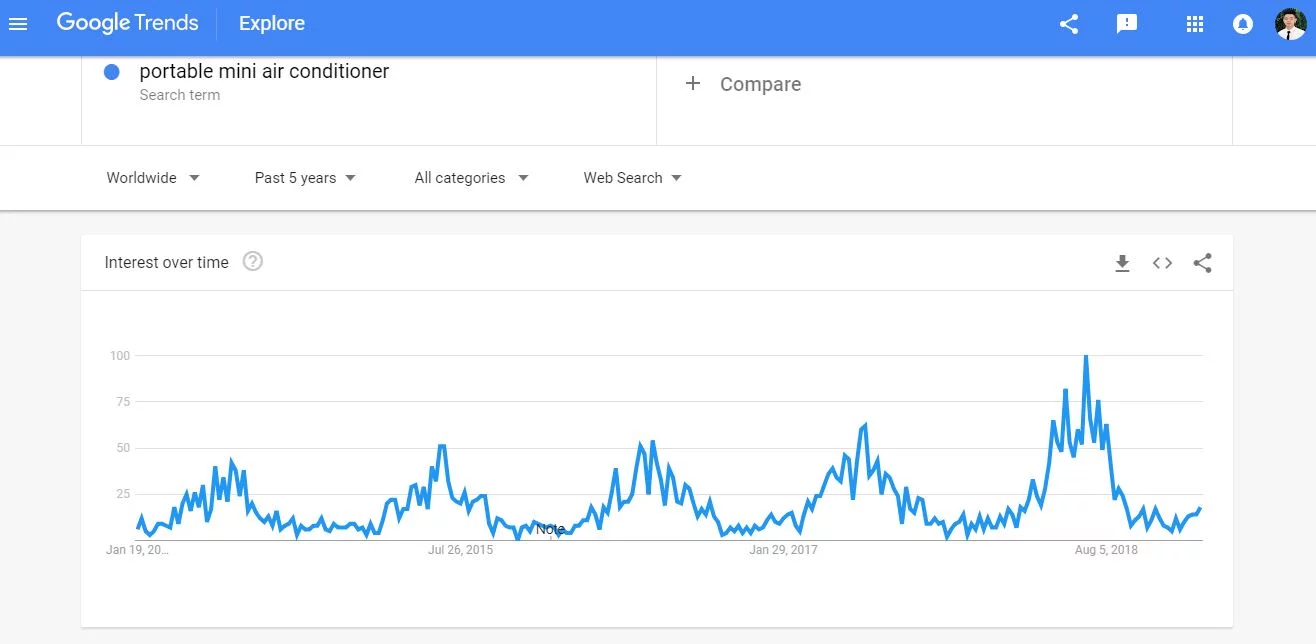Click the blue search term color dot

pos(112,72)
